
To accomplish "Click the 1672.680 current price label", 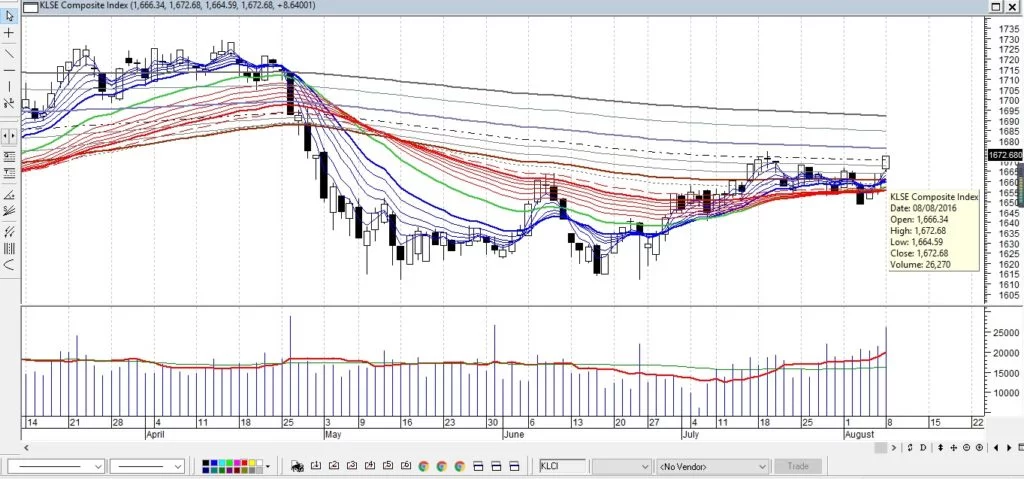I will (1005, 156).
